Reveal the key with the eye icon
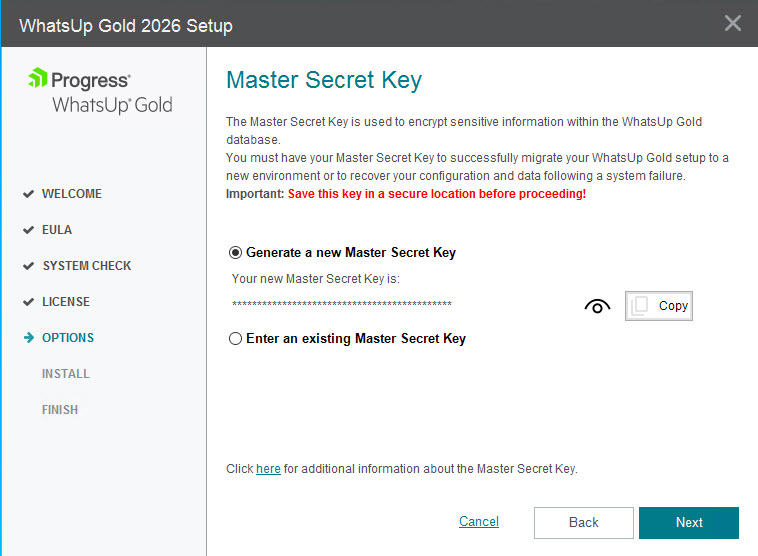Screen dimensions: 758x556 (597, 306)
